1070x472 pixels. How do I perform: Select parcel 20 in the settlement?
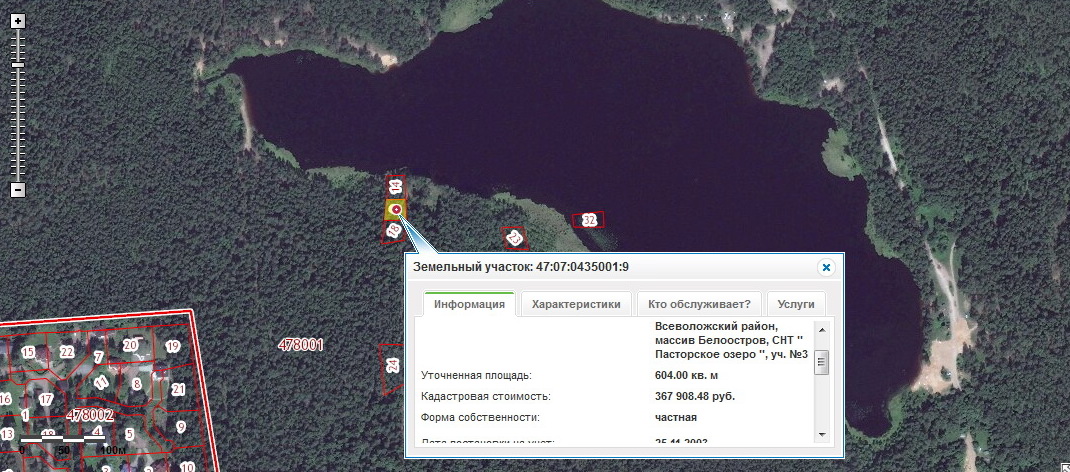[130, 345]
